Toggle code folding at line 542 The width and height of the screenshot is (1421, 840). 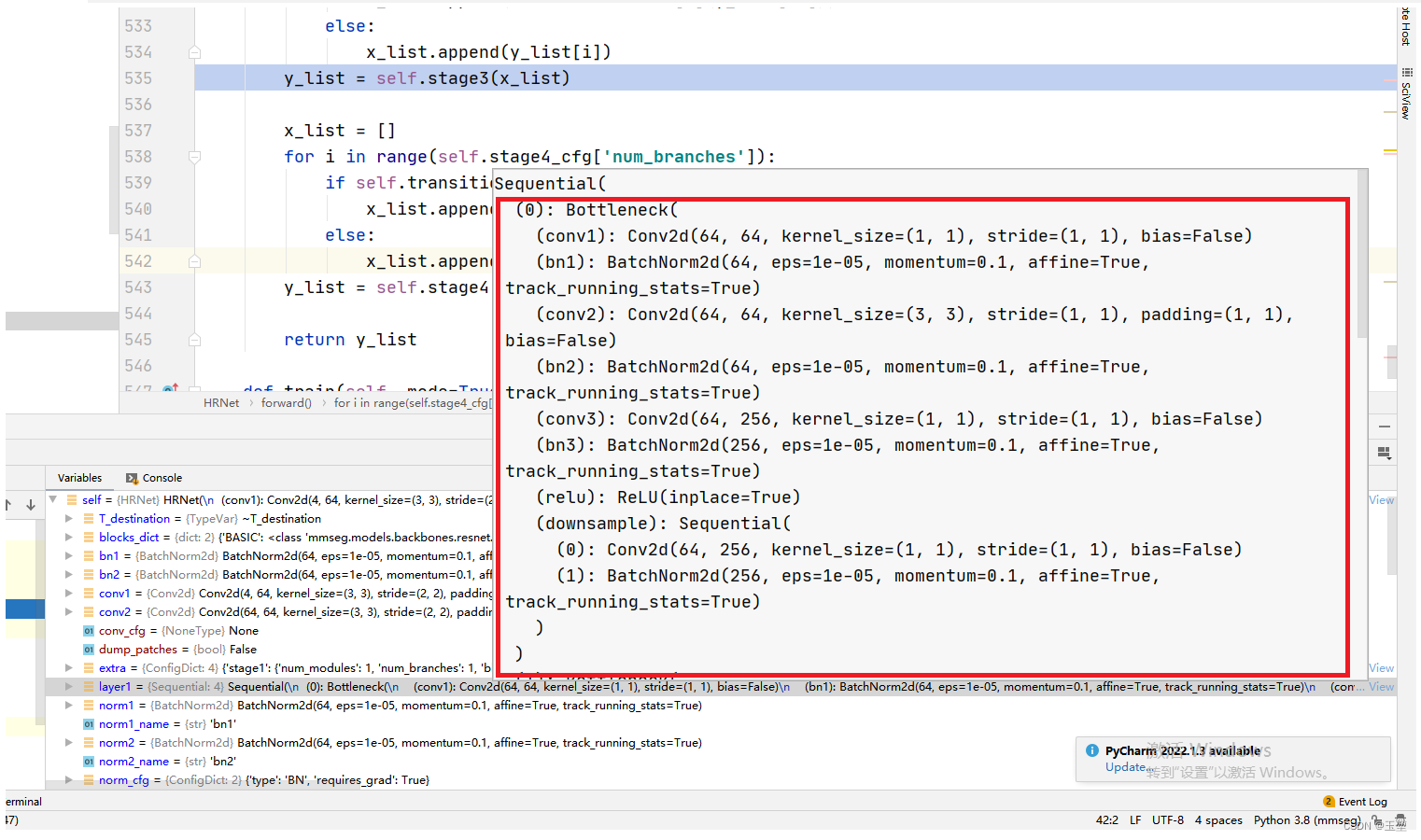[x=194, y=261]
